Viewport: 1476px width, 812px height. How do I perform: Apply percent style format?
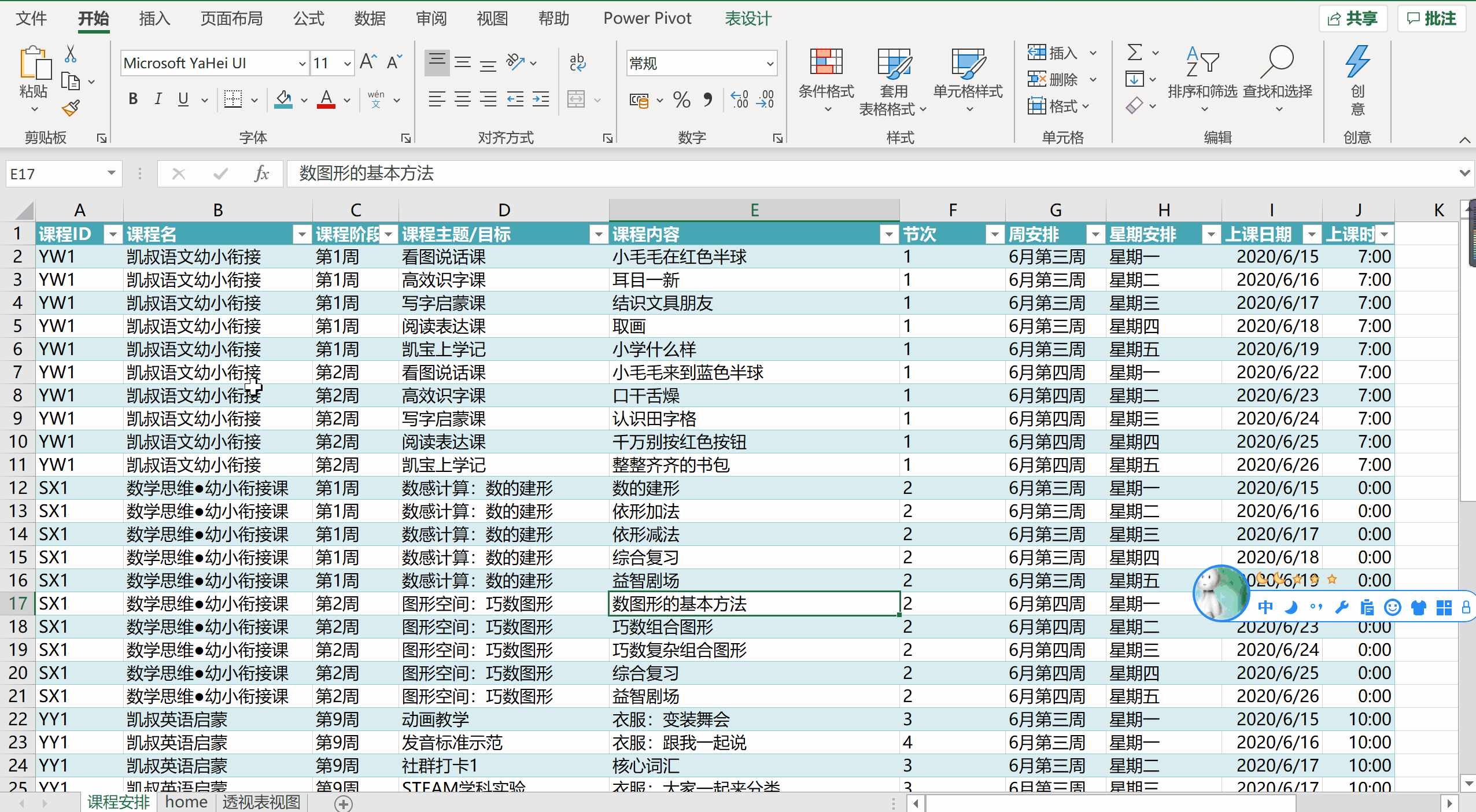[682, 99]
